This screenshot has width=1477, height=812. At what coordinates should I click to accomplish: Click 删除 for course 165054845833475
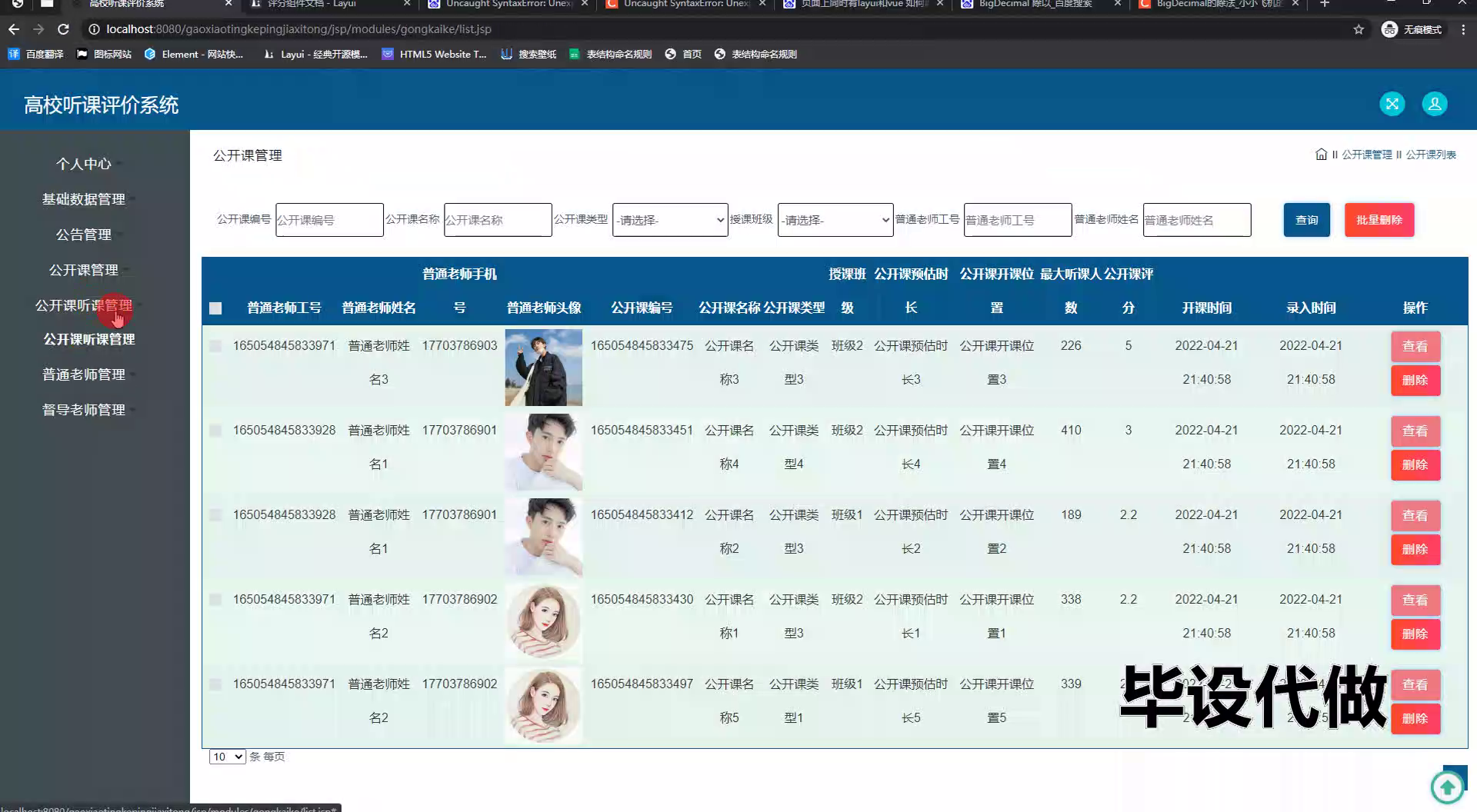coord(1415,381)
